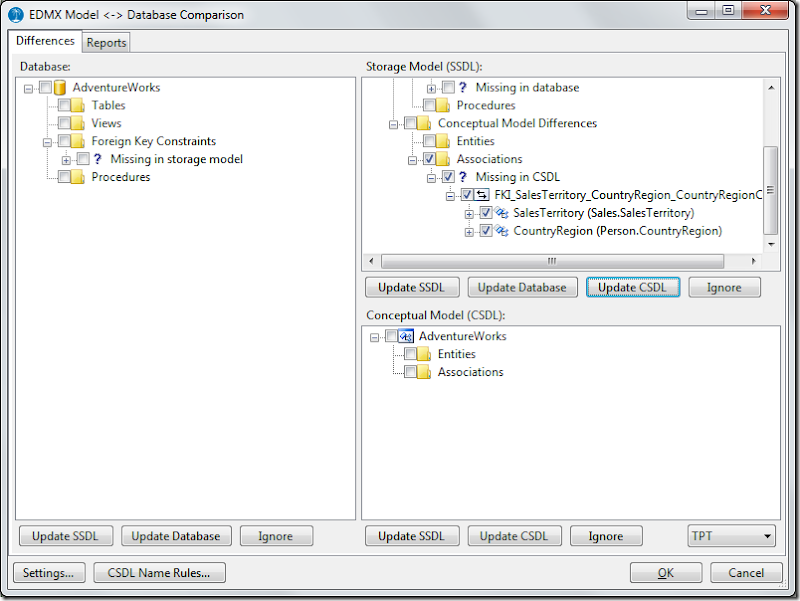Image resolution: width=800 pixels, height=601 pixels.
Task: Click the Storage Model scroll up arrow
Action: point(771,88)
